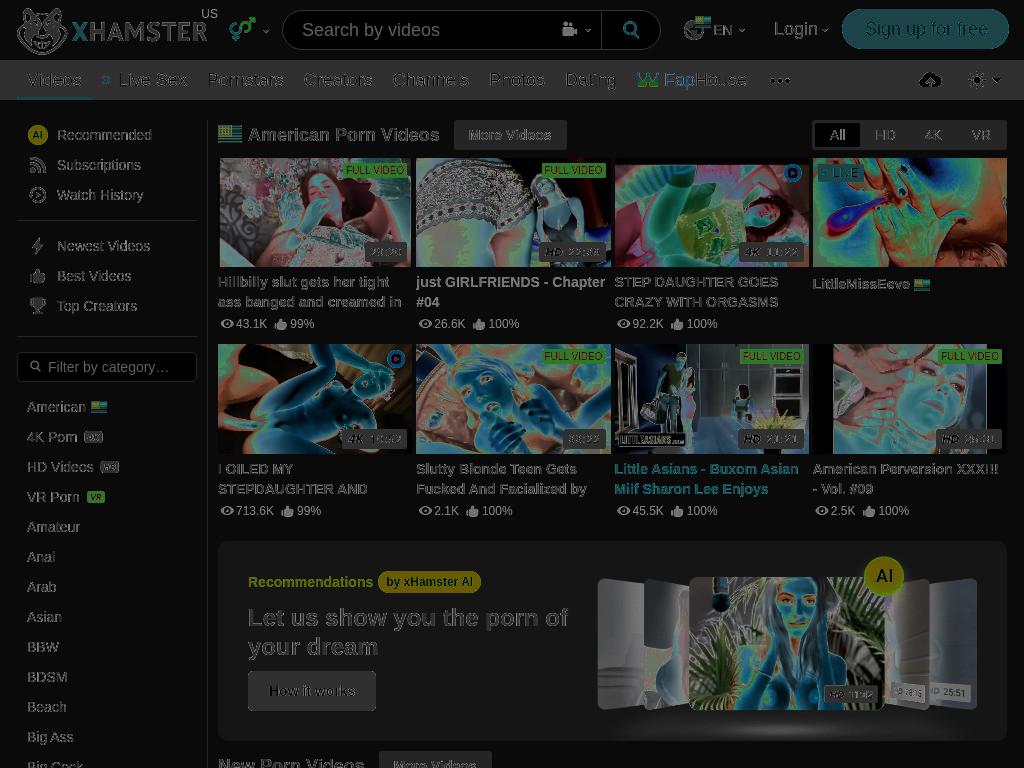This screenshot has height=768, width=1024.
Task: Select the Amateur category
Action: [53, 528]
